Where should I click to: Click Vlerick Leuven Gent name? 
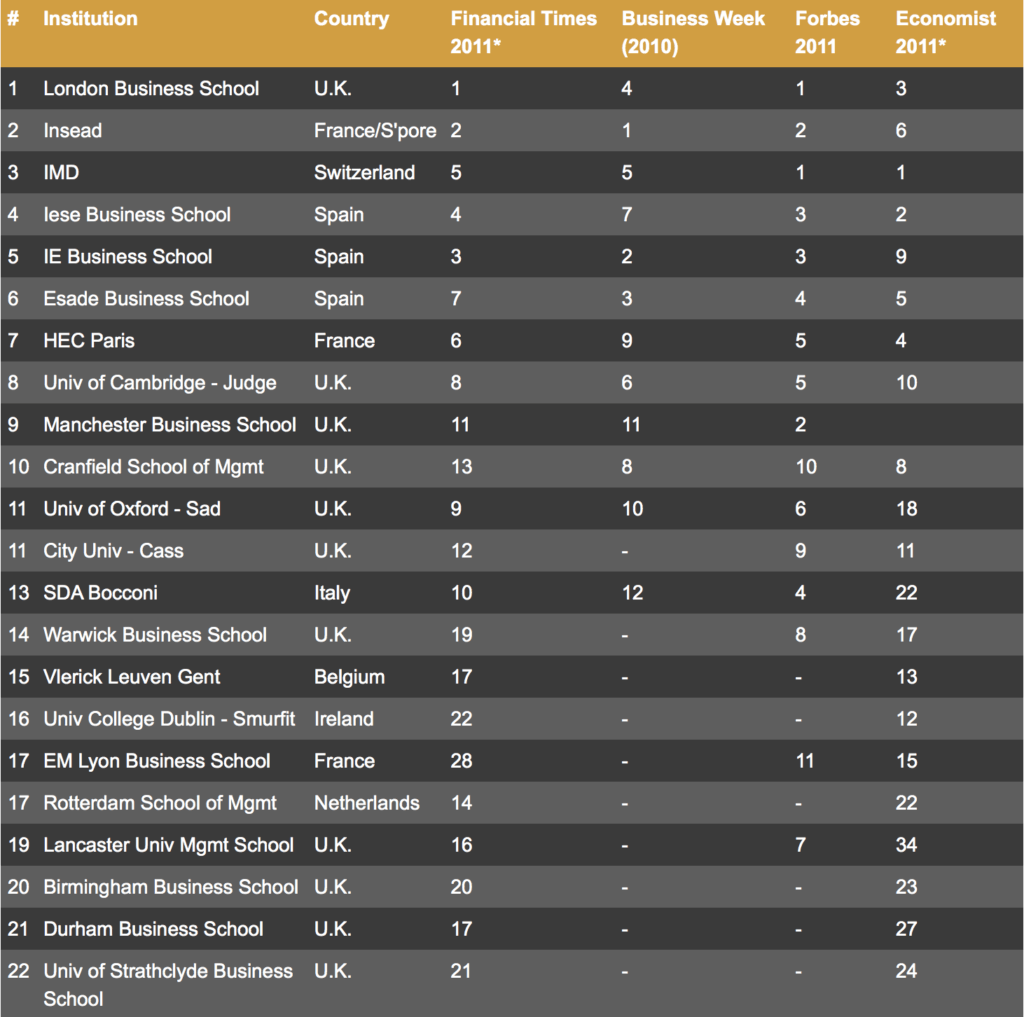click(131, 677)
